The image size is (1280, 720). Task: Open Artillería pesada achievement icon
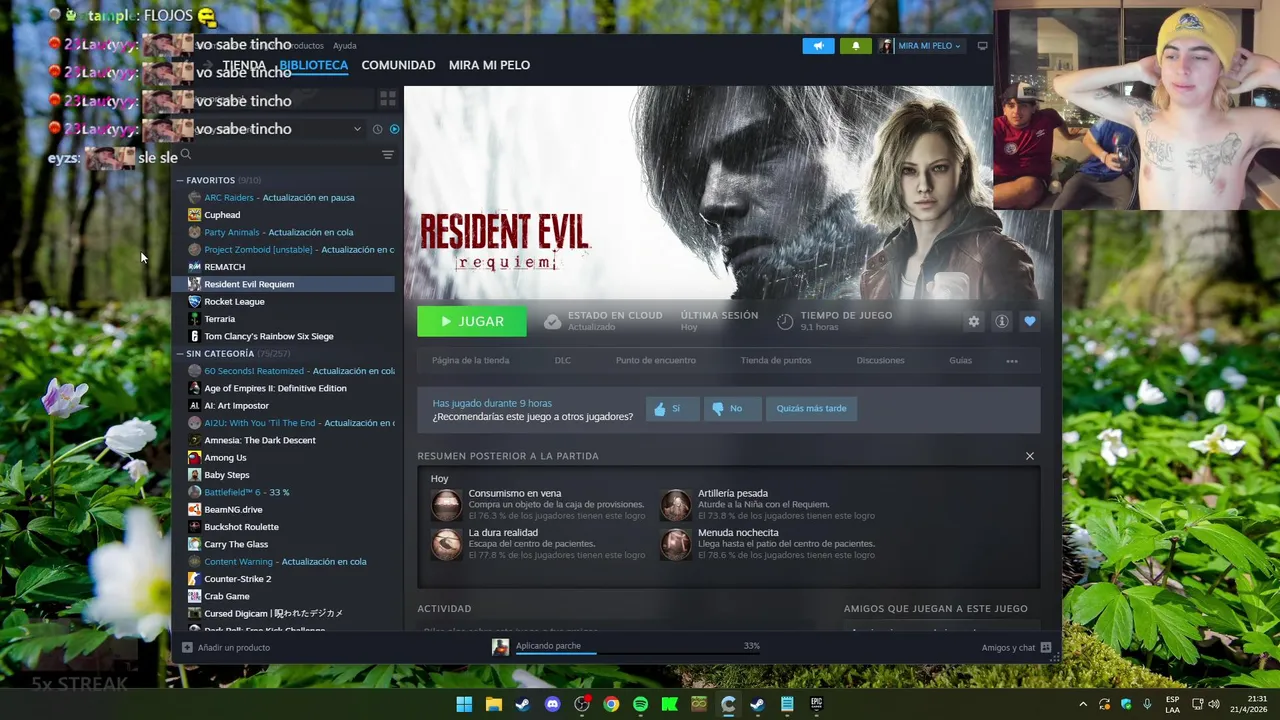tap(676, 505)
